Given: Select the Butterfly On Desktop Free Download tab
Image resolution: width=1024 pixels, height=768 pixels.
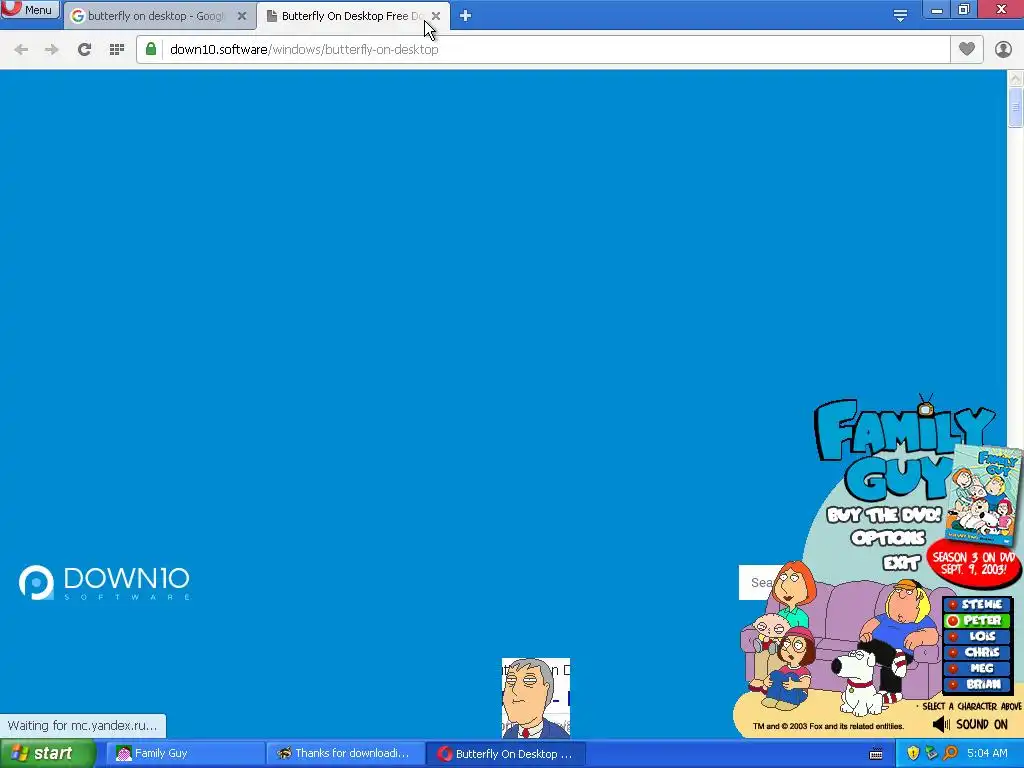Looking at the screenshot, I should click(x=353, y=16).
